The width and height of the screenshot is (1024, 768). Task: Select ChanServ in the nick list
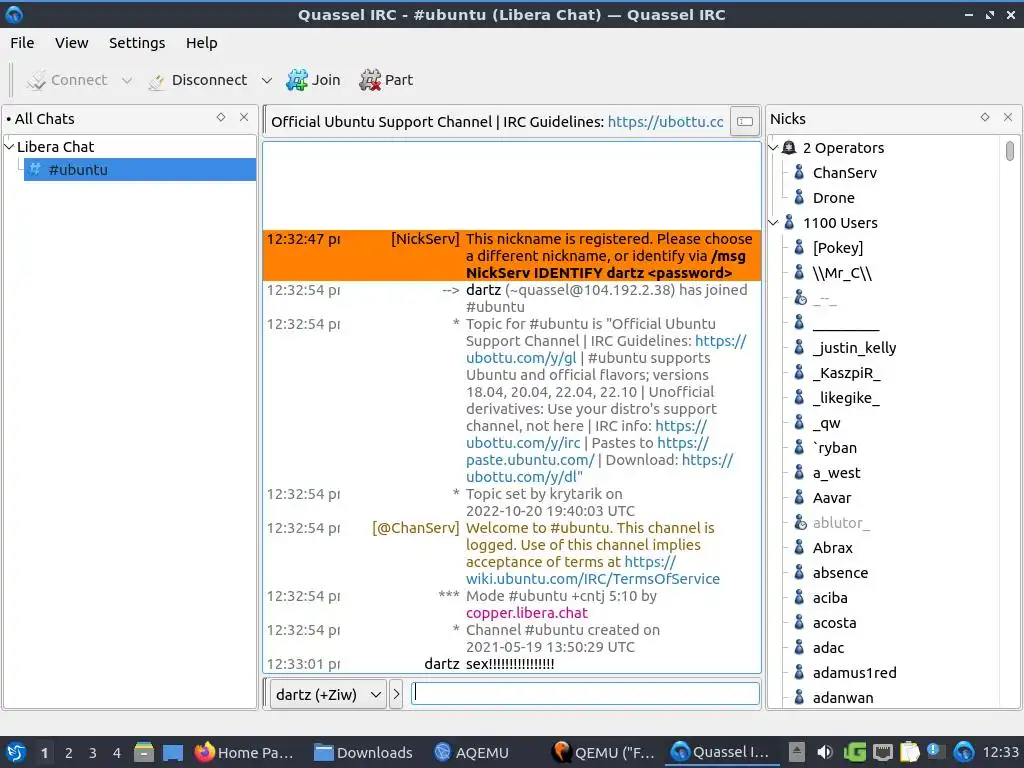844,173
